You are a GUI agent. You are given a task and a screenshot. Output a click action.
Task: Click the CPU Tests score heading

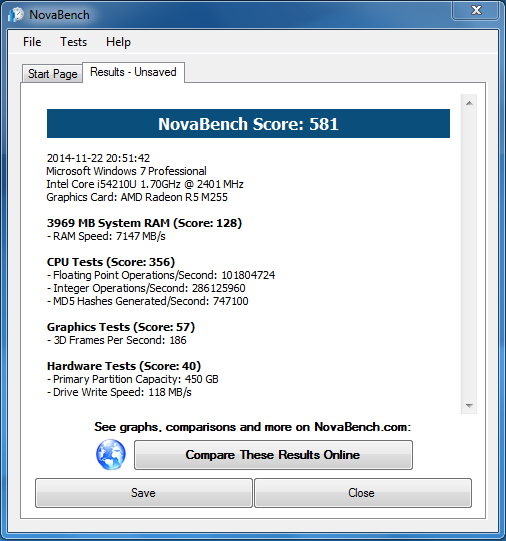[111, 262]
